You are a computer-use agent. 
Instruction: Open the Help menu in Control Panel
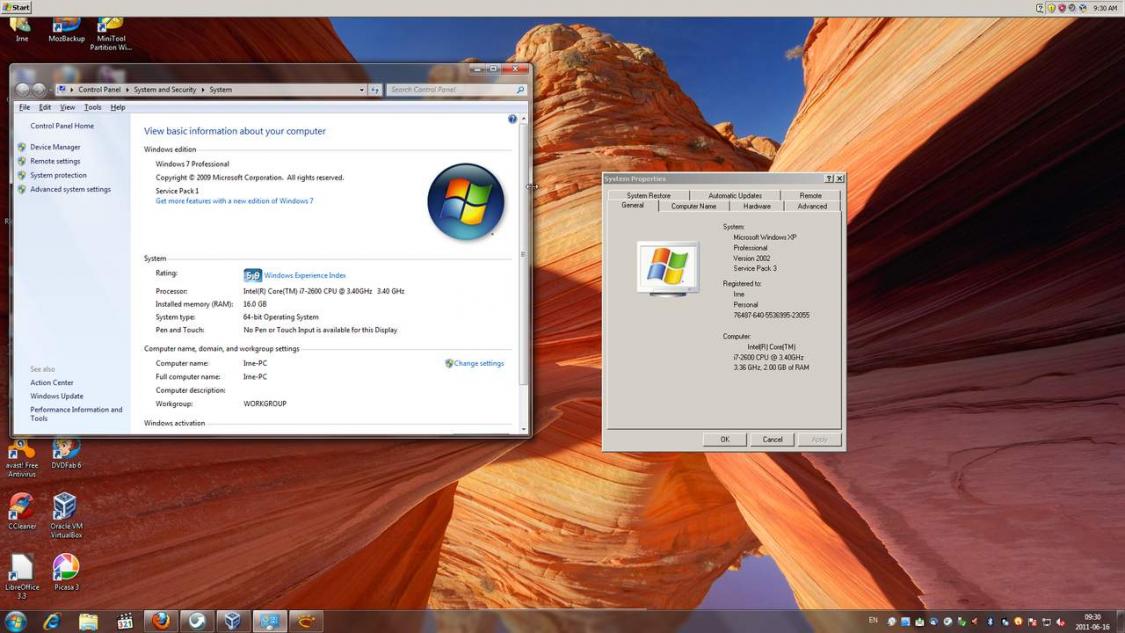coord(118,108)
